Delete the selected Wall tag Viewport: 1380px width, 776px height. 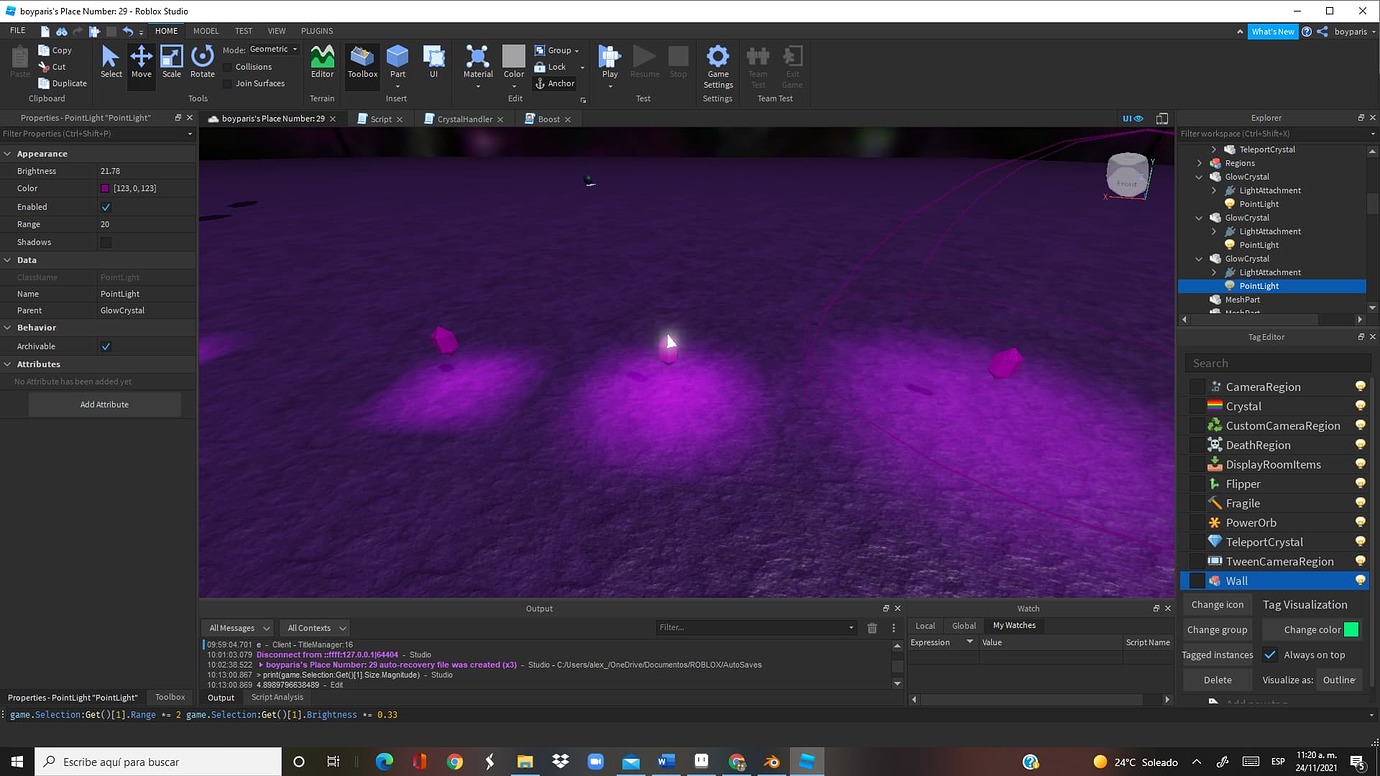(x=1217, y=679)
